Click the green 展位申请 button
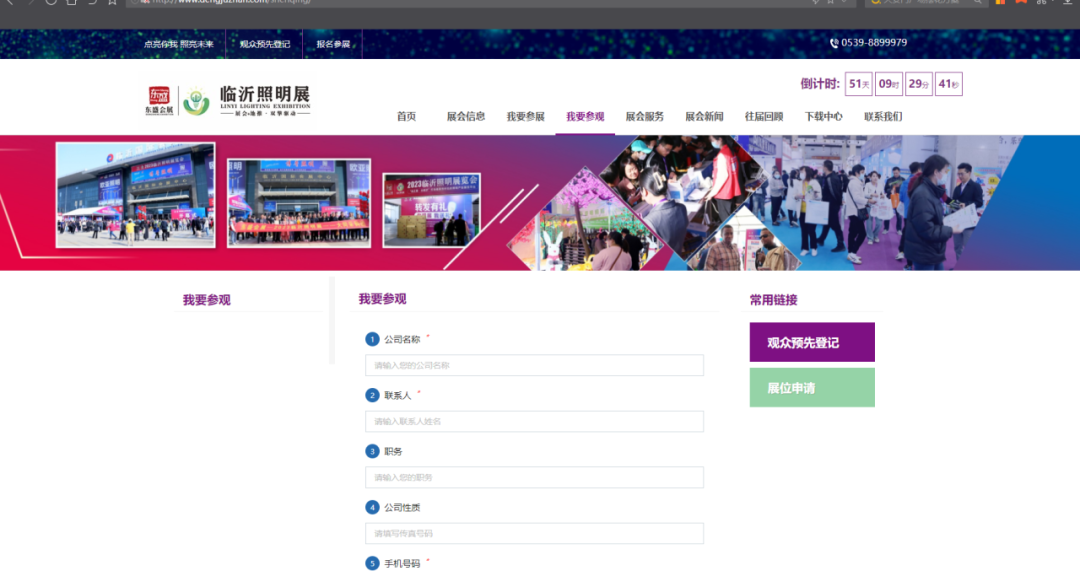 click(x=812, y=388)
